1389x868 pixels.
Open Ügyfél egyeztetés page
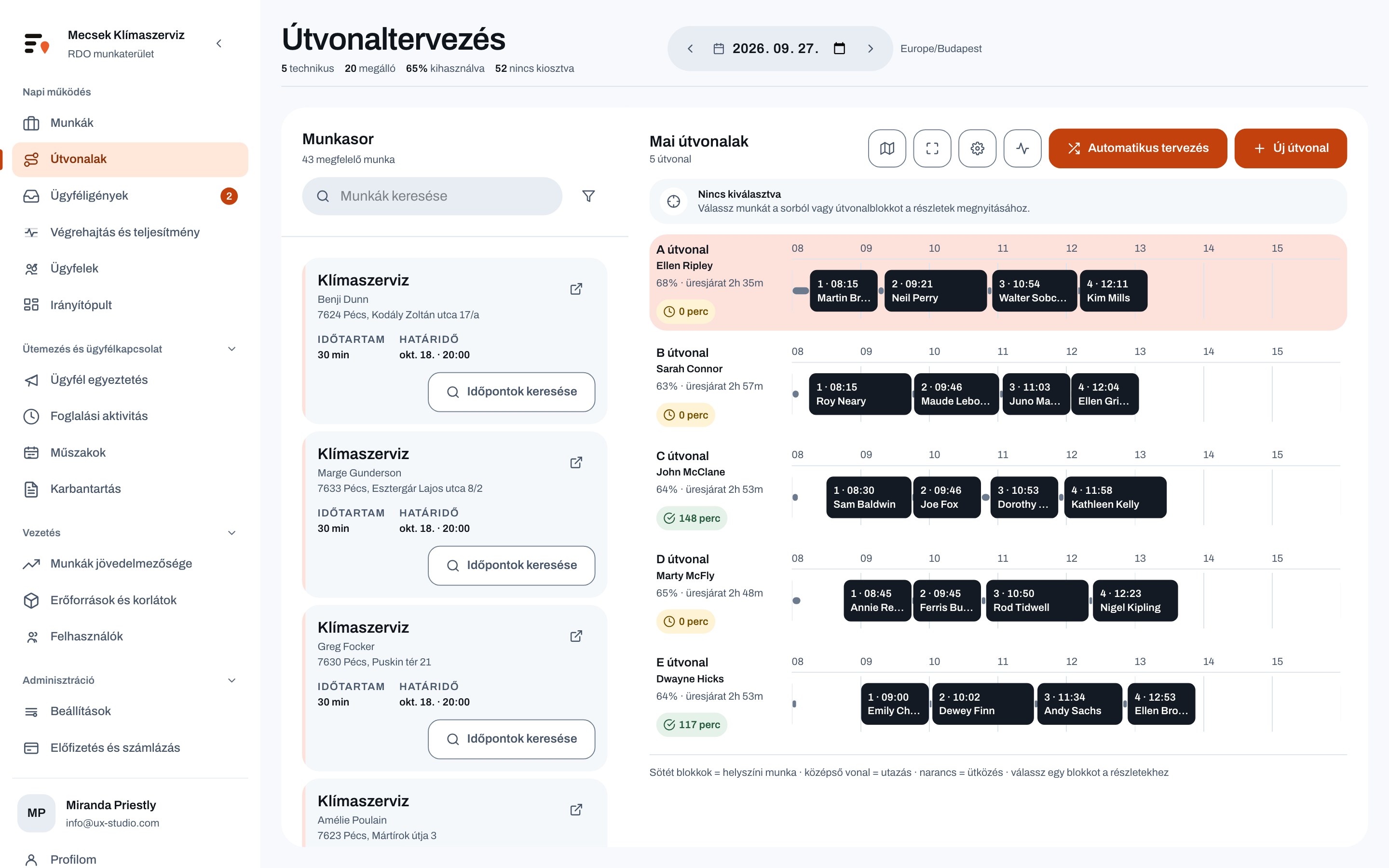(130, 380)
